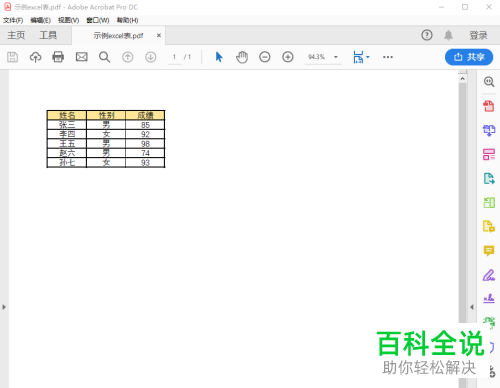Select the arrow selection tool
Screen dimensions: 500x388
pyautogui.click(x=219, y=57)
